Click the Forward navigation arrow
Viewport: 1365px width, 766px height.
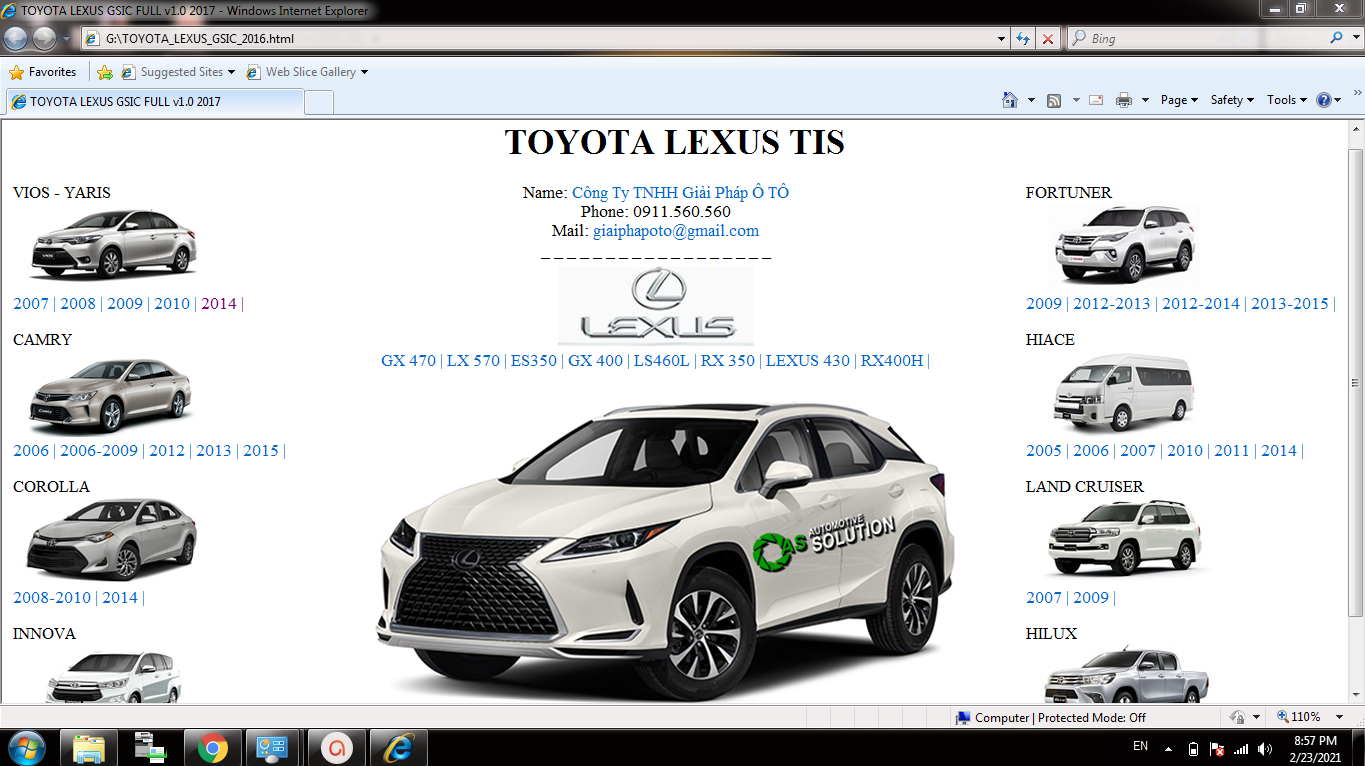pyautogui.click(x=43, y=38)
